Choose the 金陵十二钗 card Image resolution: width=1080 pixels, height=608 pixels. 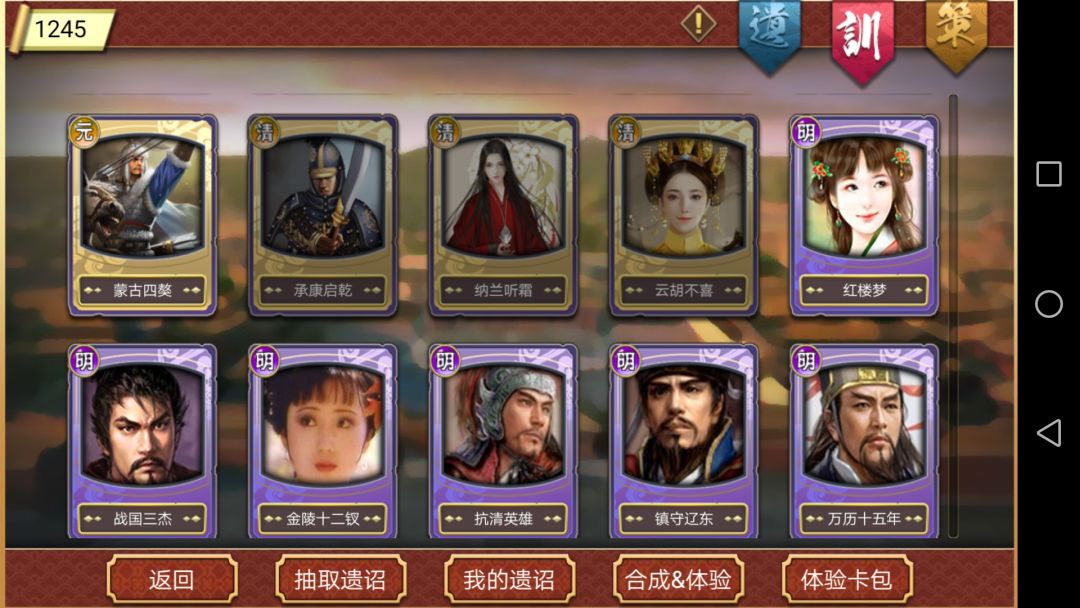[323, 441]
